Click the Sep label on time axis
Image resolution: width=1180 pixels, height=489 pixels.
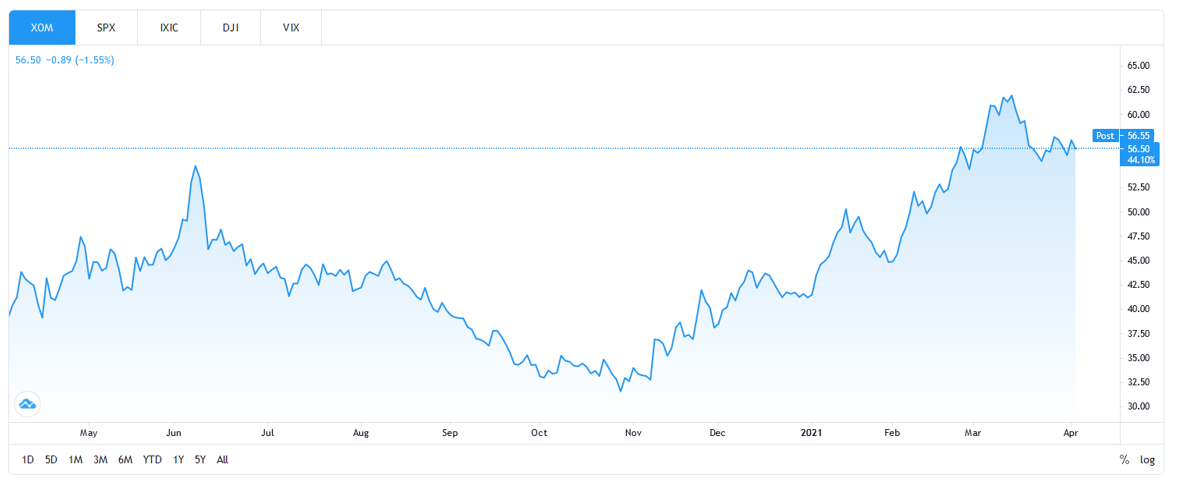(x=449, y=433)
